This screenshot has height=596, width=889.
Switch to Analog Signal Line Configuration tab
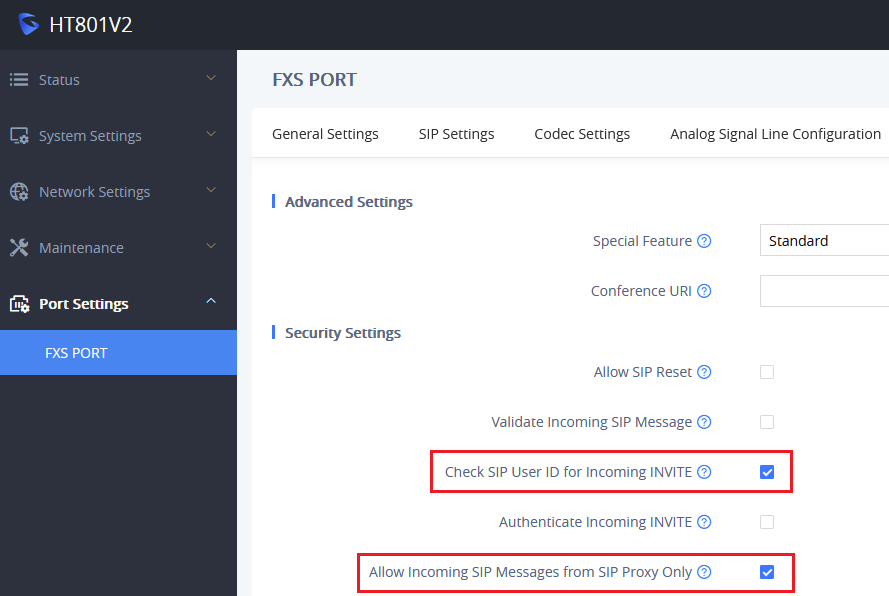(775, 134)
